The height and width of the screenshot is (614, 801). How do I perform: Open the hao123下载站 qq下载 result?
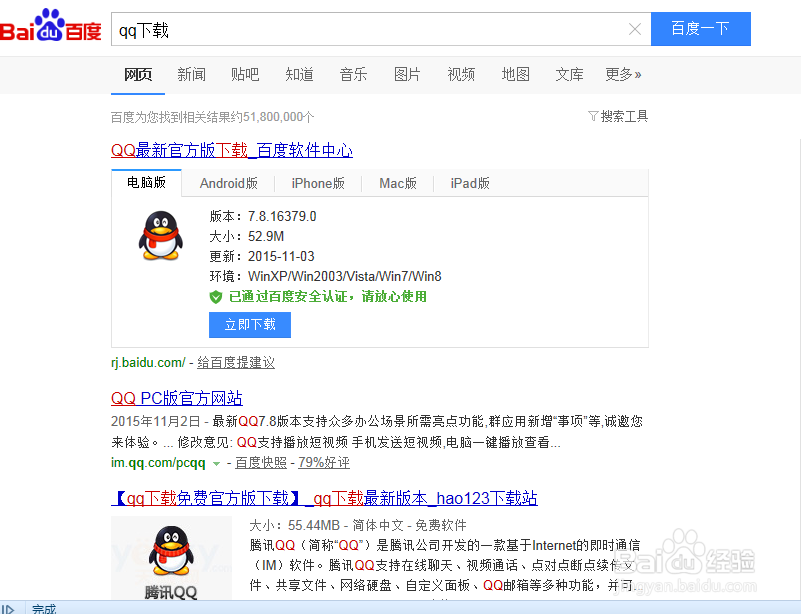click(324, 498)
